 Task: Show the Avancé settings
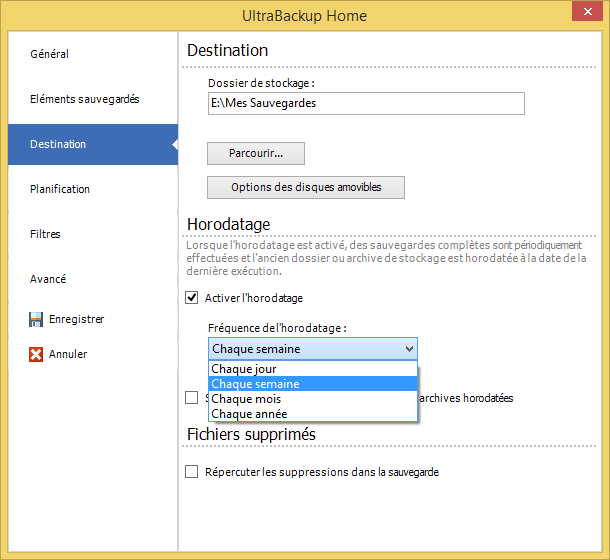[x=48, y=279]
